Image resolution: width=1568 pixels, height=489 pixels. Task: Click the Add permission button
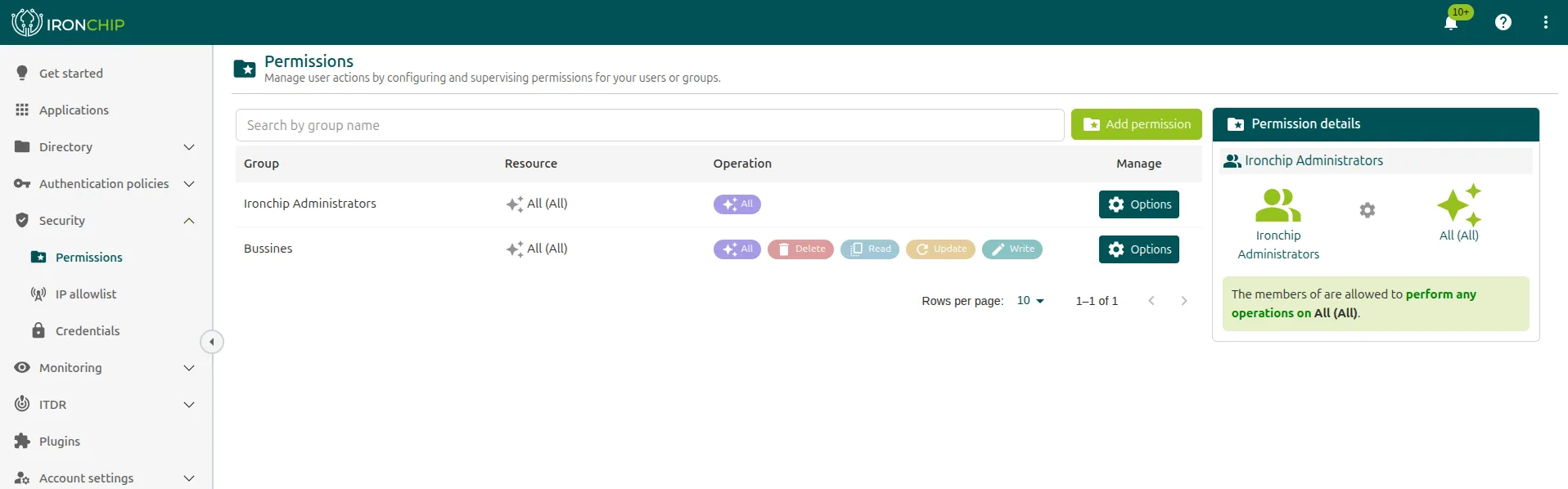point(1137,124)
